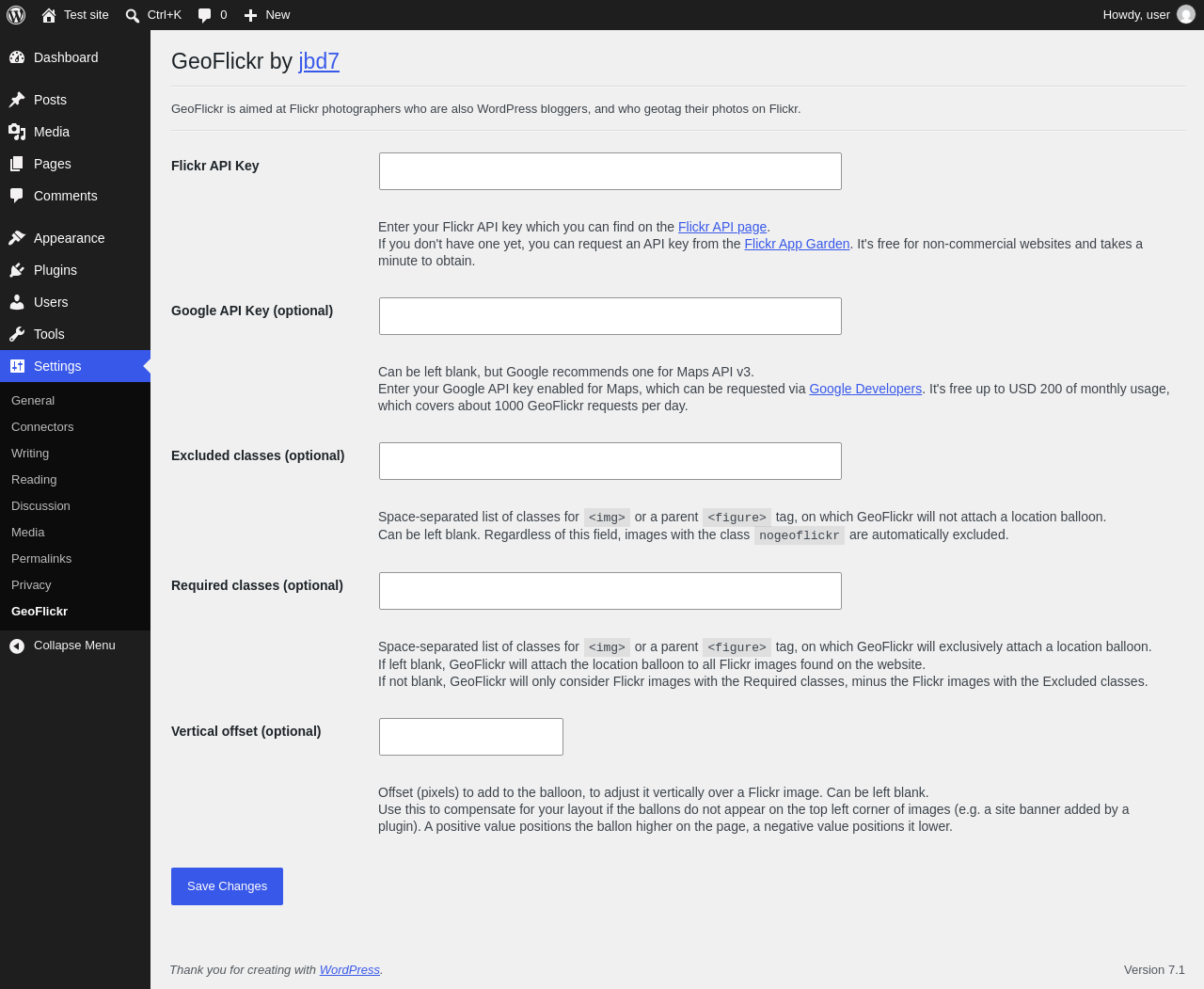Click the Users person icon
The image size is (1204, 989).
pos(17,302)
